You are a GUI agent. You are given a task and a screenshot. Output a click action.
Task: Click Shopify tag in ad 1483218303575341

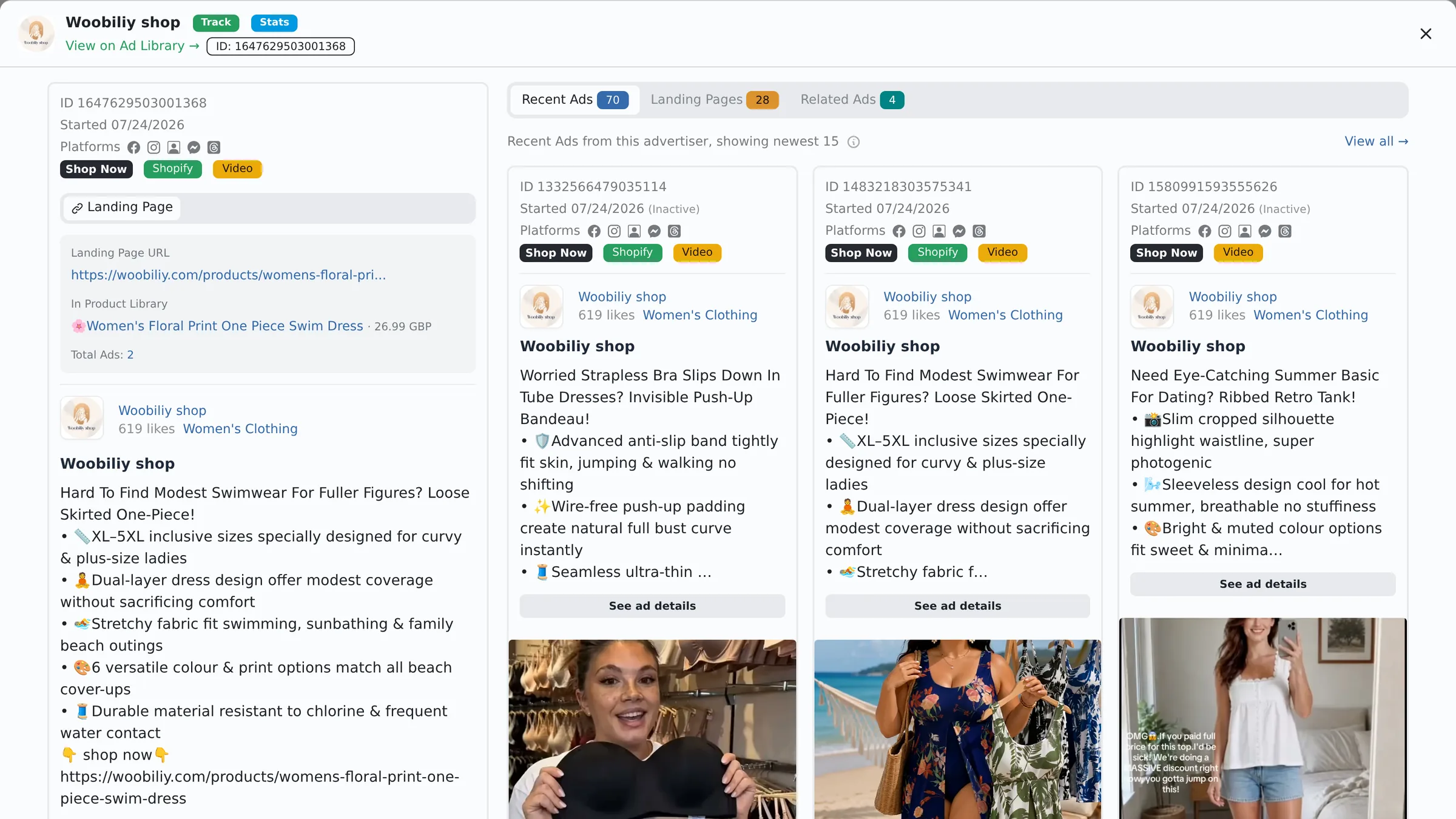937,252
